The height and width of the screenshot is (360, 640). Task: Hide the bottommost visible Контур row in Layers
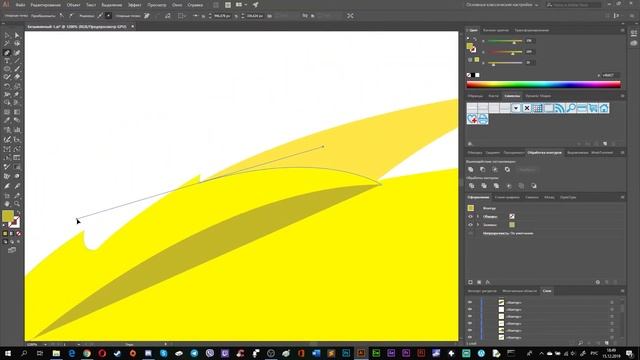click(x=470, y=337)
